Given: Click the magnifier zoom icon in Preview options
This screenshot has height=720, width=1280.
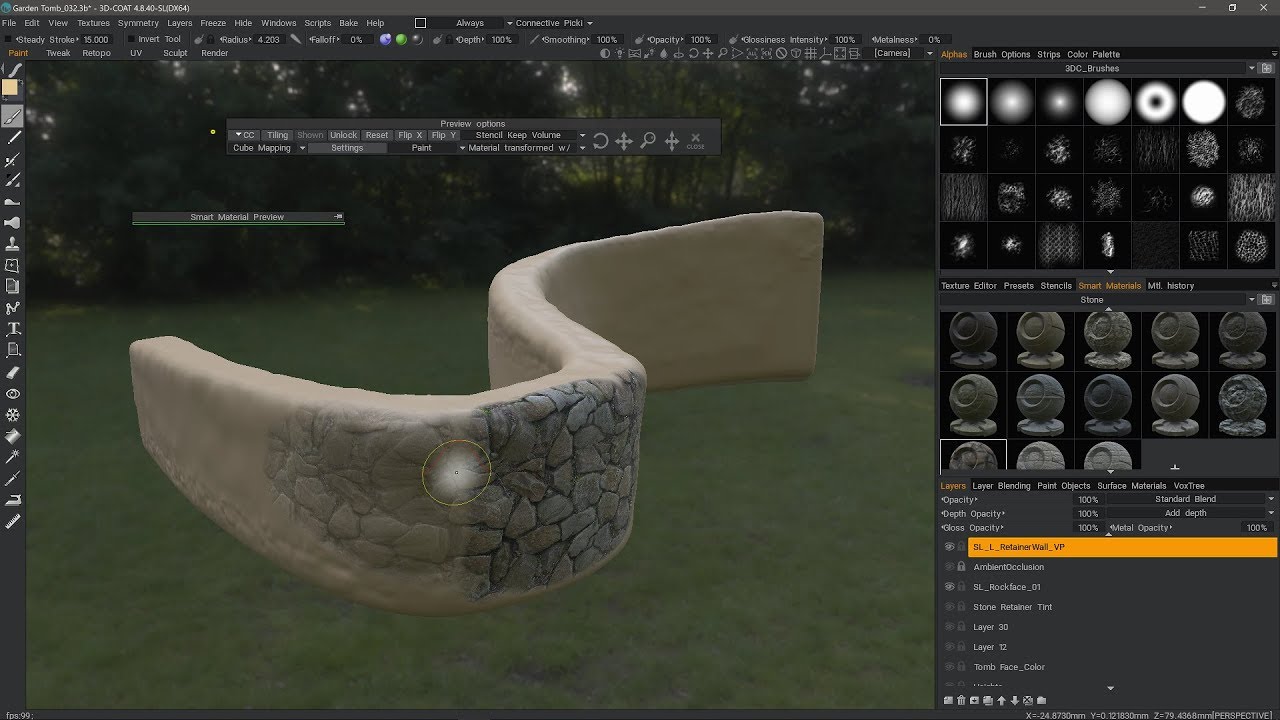Looking at the screenshot, I should pyautogui.click(x=648, y=141).
